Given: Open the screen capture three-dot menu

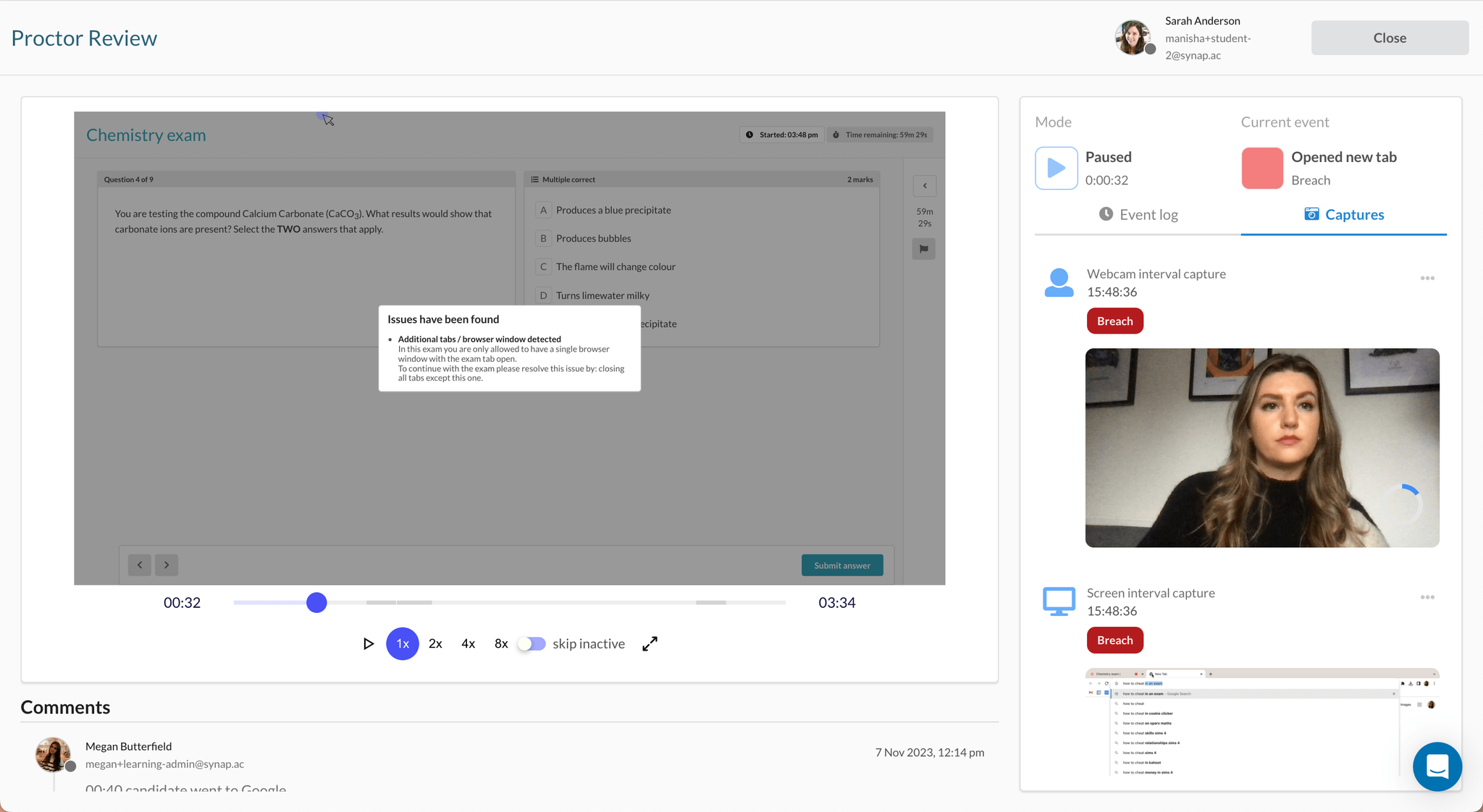Looking at the screenshot, I should pyautogui.click(x=1427, y=597).
